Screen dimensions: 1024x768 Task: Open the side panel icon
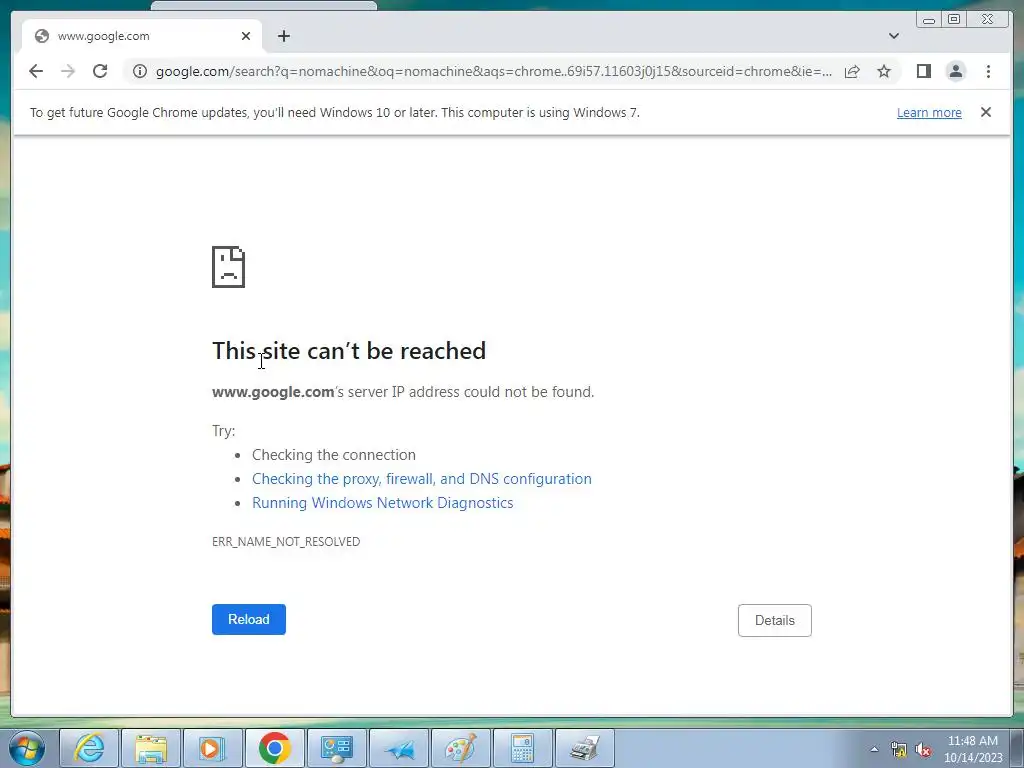pos(923,71)
